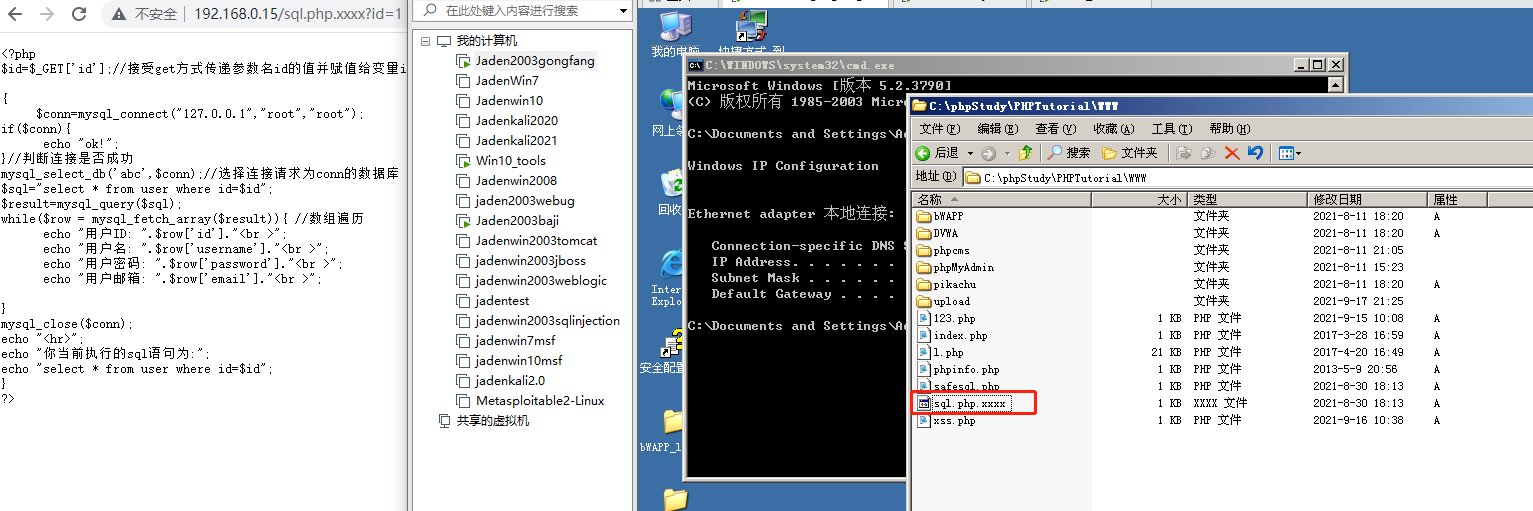Expand the Back button history arrow

click(970, 153)
